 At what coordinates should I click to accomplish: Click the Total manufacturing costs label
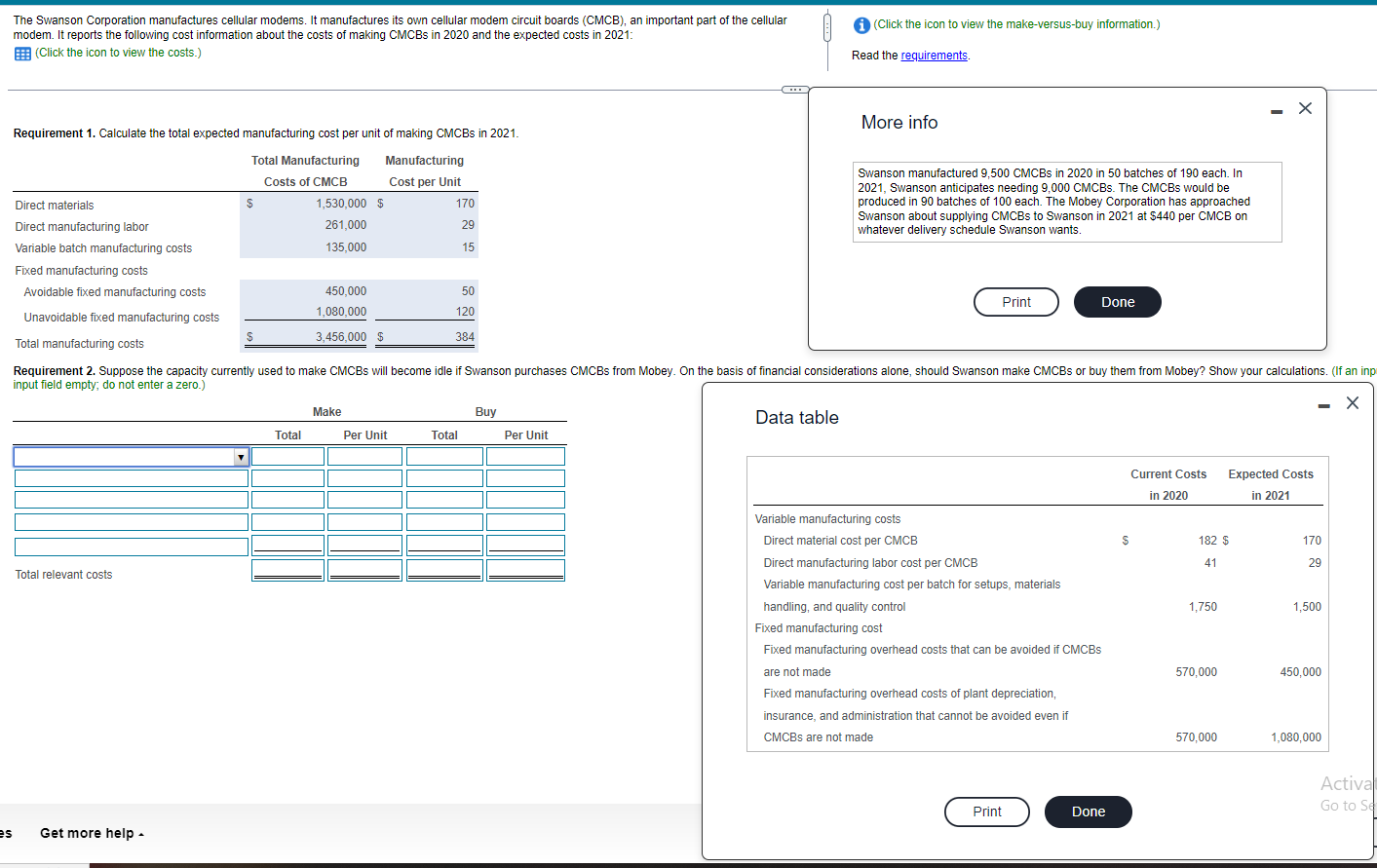tap(80, 344)
